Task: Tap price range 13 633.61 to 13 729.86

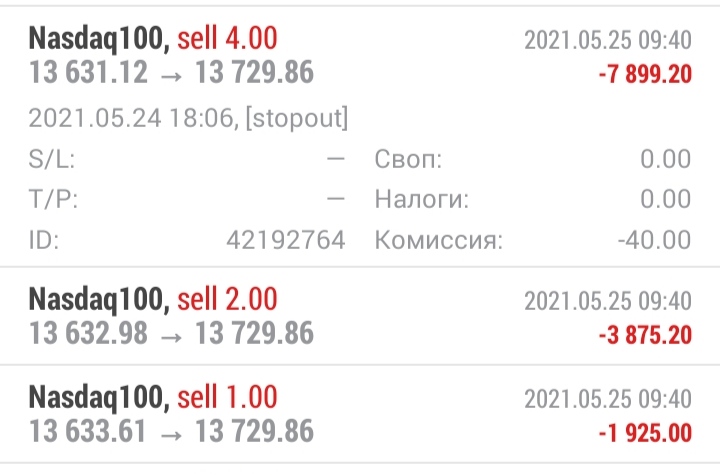Action: coord(171,431)
